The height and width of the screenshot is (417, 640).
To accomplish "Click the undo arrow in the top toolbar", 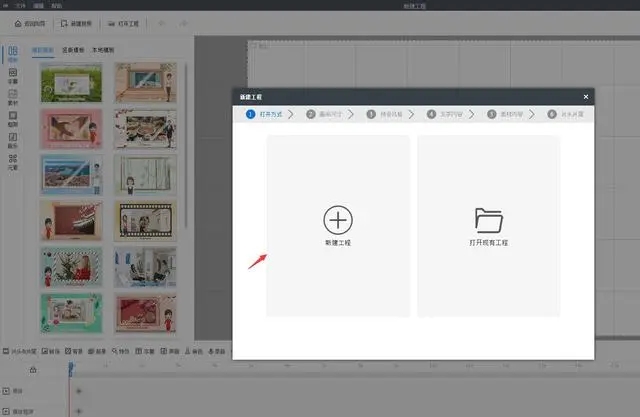I will [x=162, y=23].
